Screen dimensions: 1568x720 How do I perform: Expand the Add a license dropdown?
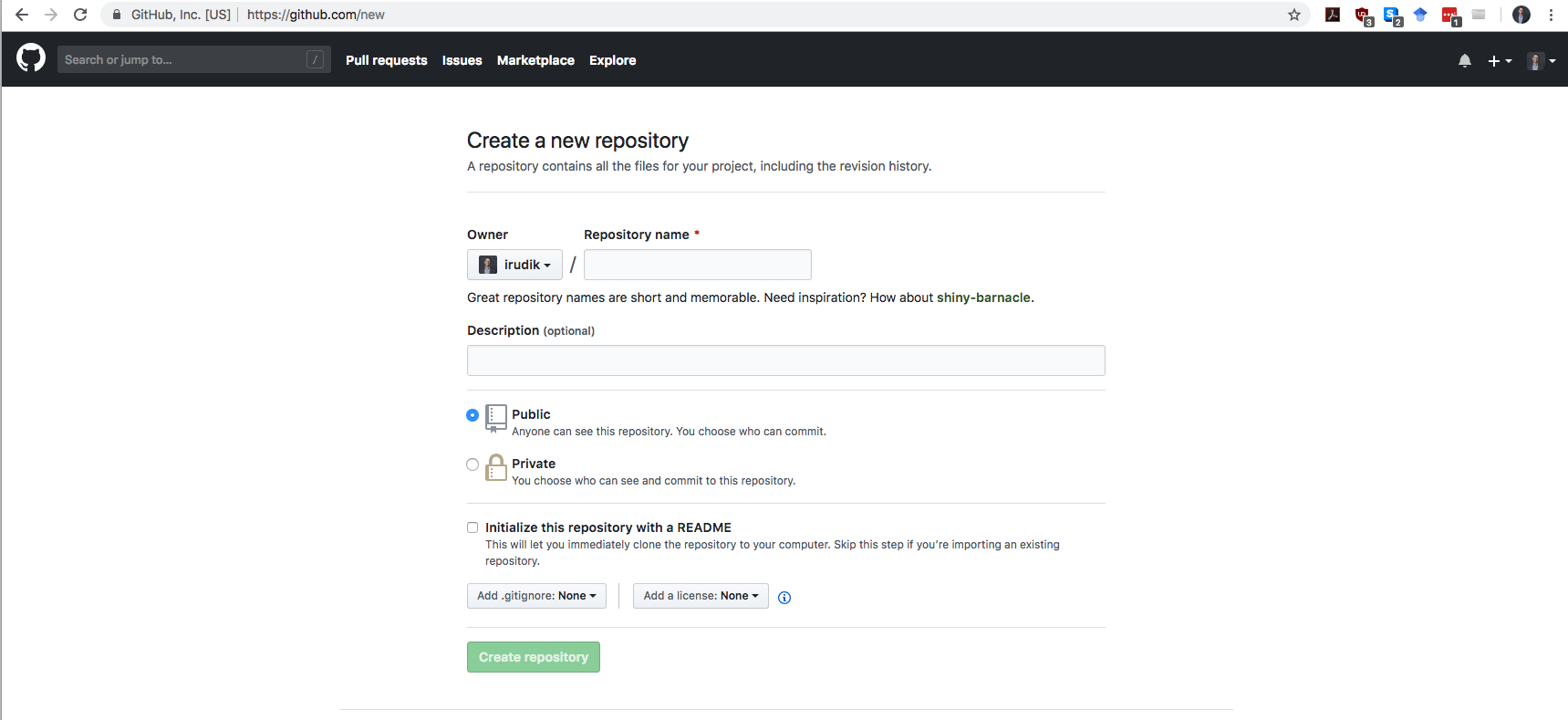(701, 596)
